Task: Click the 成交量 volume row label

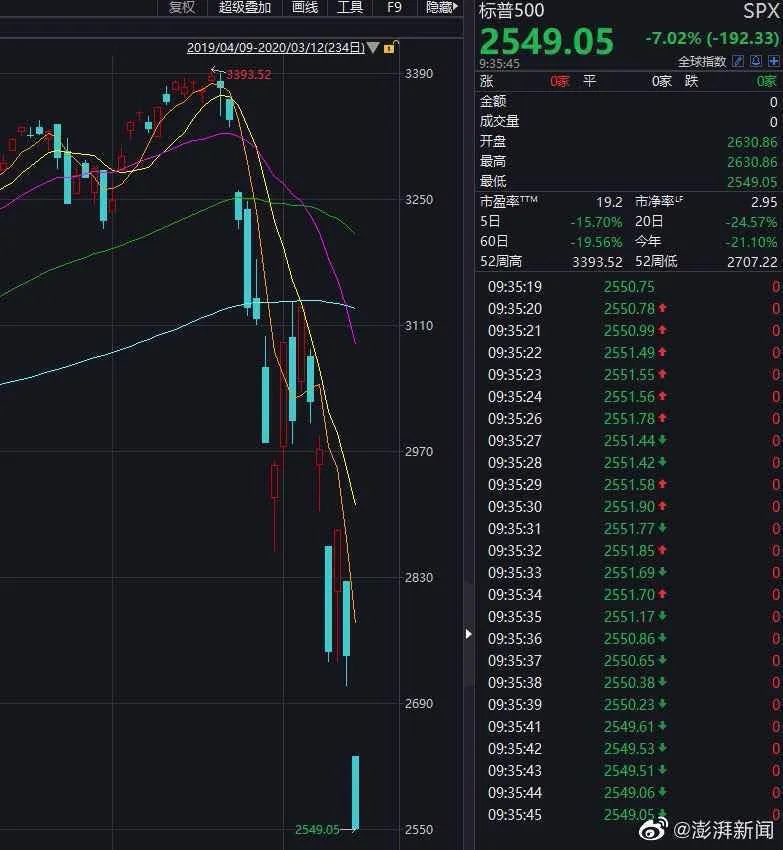Action: (x=499, y=121)
